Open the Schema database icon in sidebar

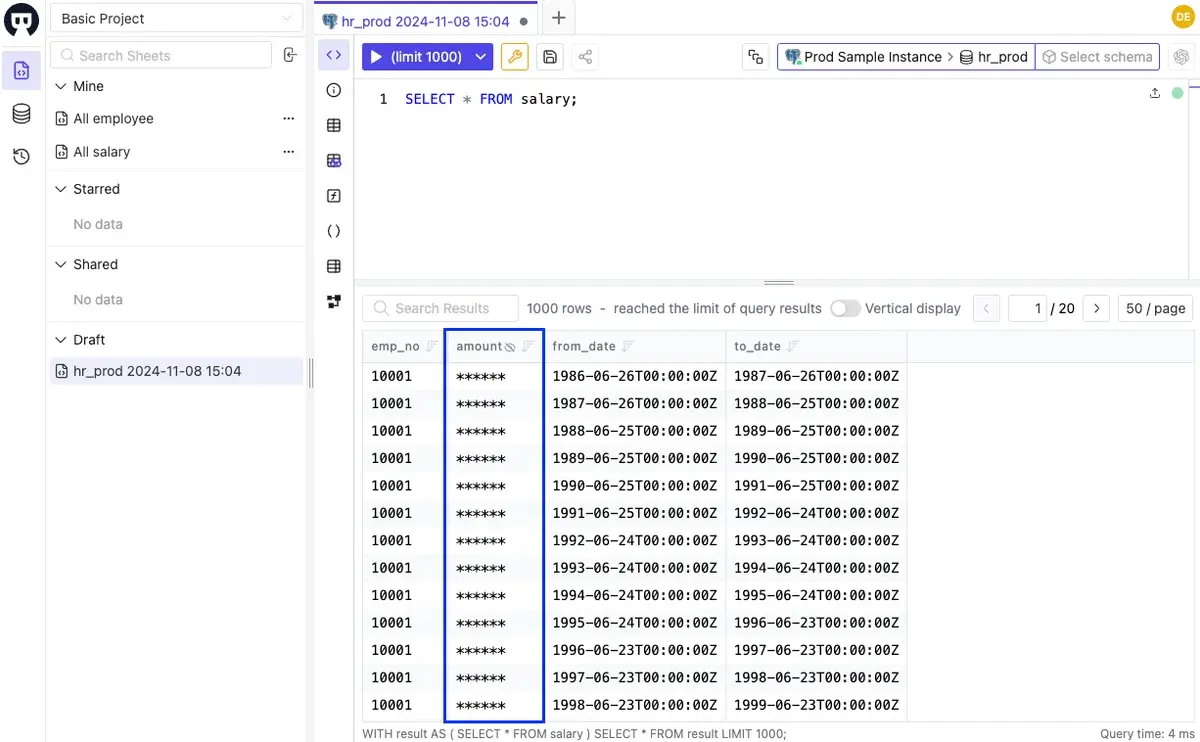(x=21, y=114)
